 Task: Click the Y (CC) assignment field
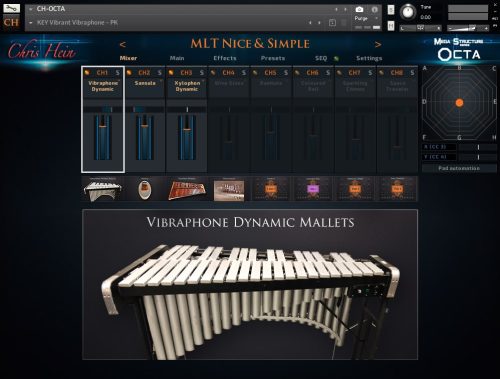pyautogui.click(x=439, y=157)
